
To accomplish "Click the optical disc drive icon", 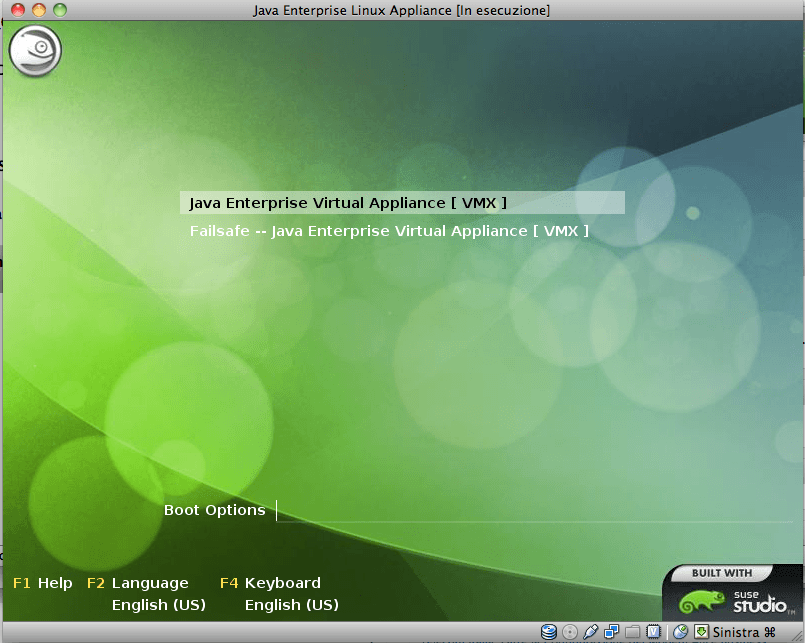I will tap(570, 632).
